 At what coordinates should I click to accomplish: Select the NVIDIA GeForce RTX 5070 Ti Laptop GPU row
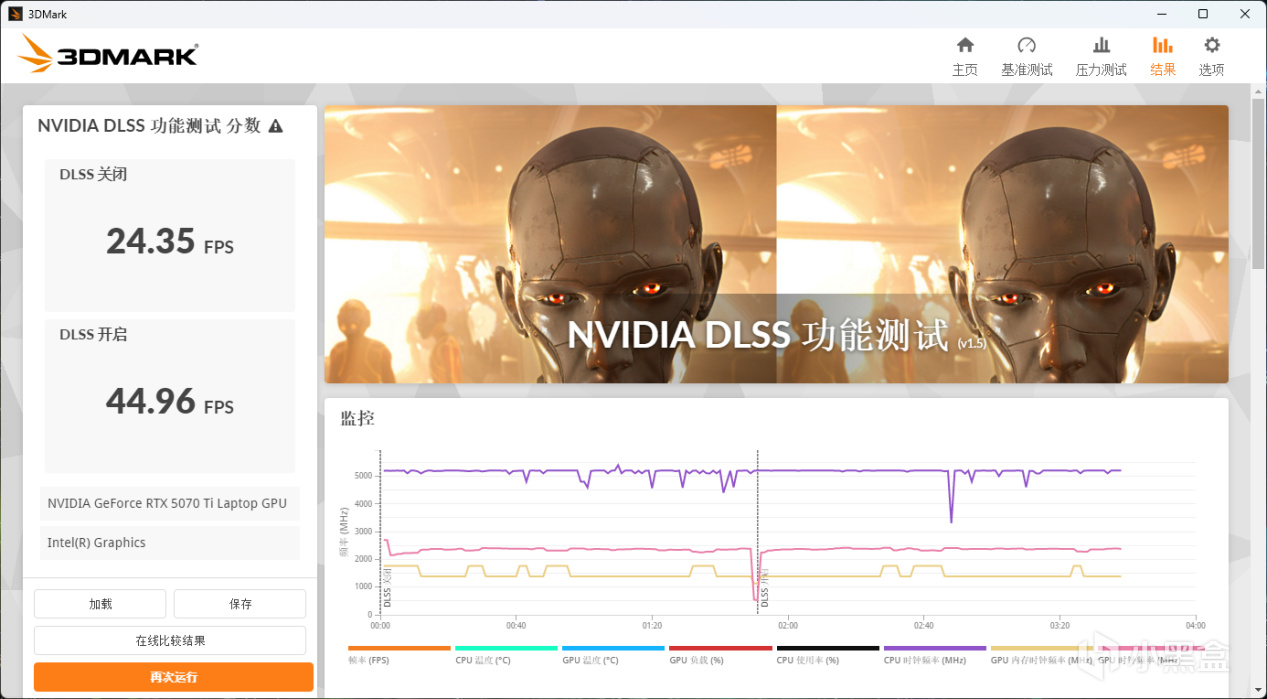point(170,504)
